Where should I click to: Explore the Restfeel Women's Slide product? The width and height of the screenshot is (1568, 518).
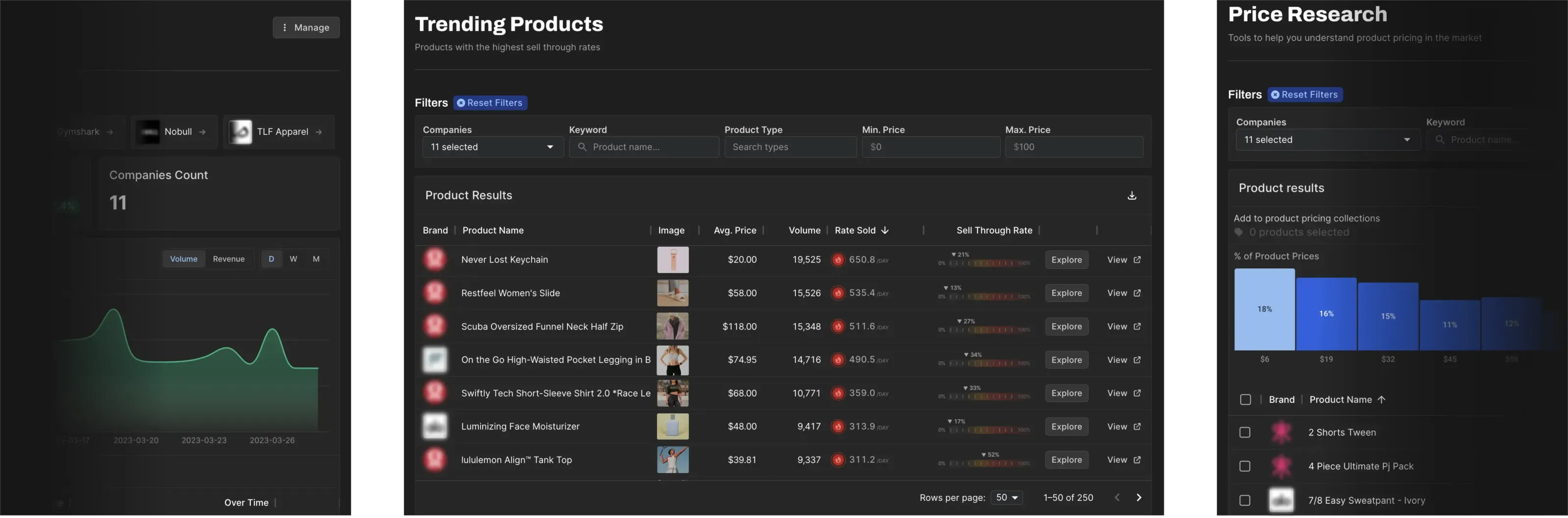click(1066, 294)
